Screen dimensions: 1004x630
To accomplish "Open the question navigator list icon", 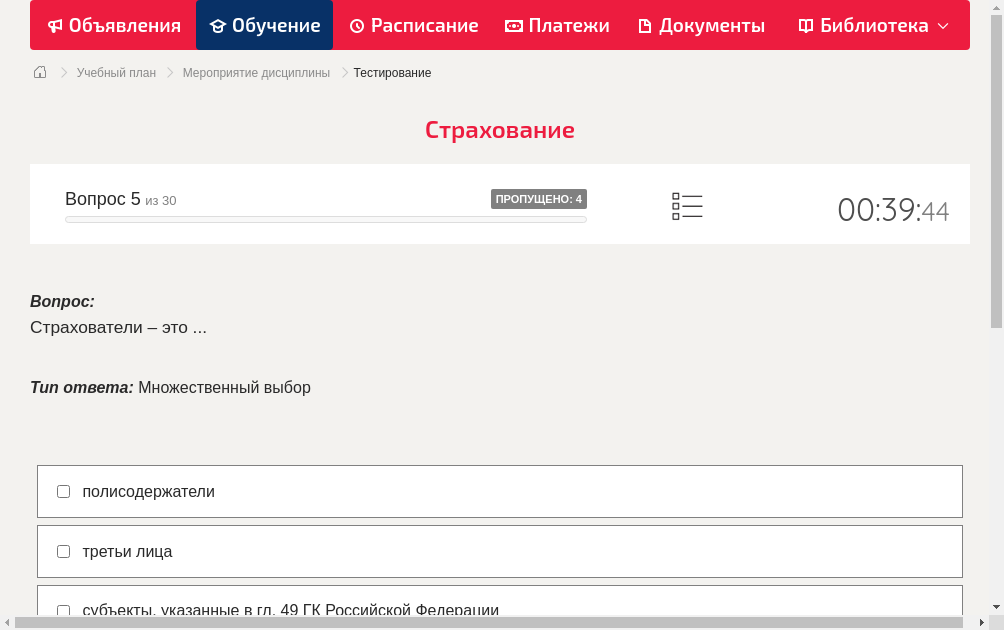I will (687, 205).
